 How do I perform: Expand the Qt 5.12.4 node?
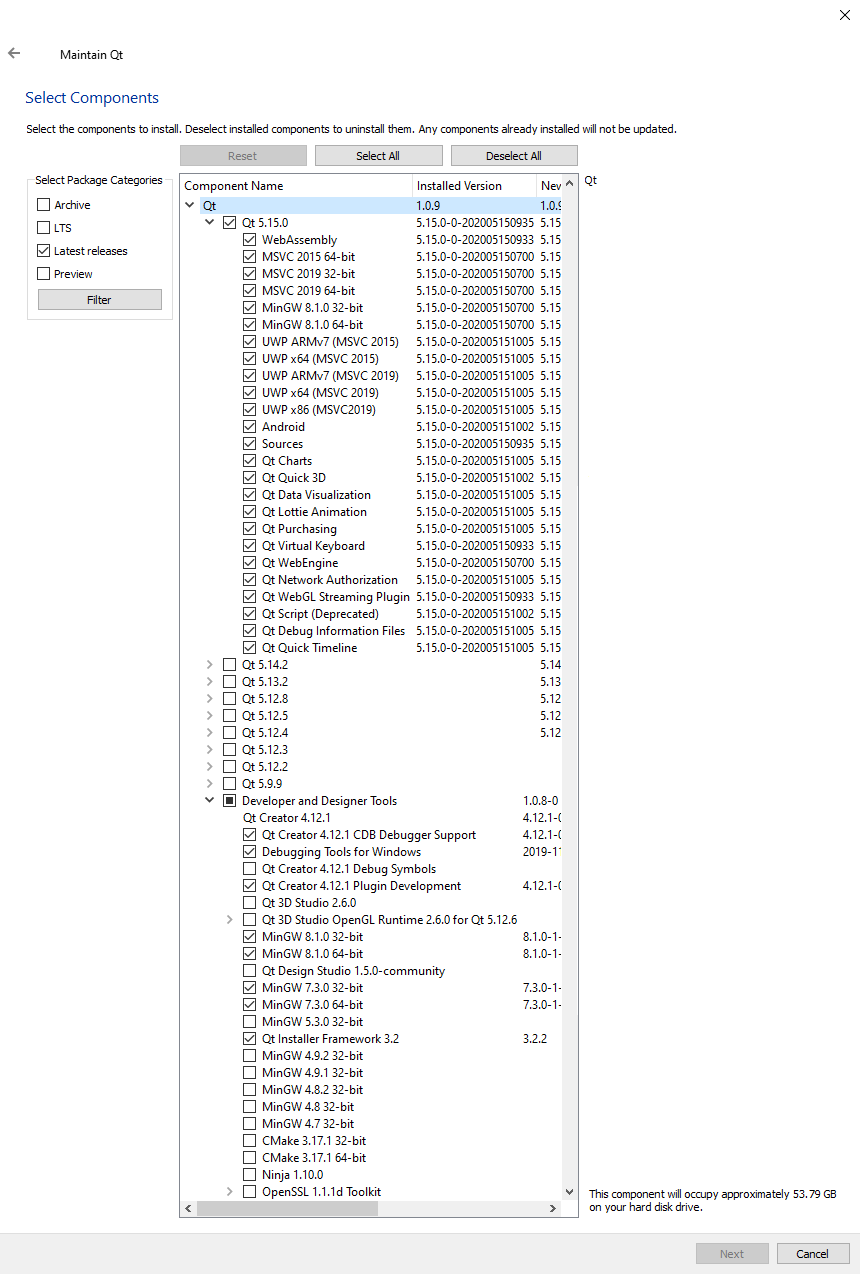(x=210, y=733)
